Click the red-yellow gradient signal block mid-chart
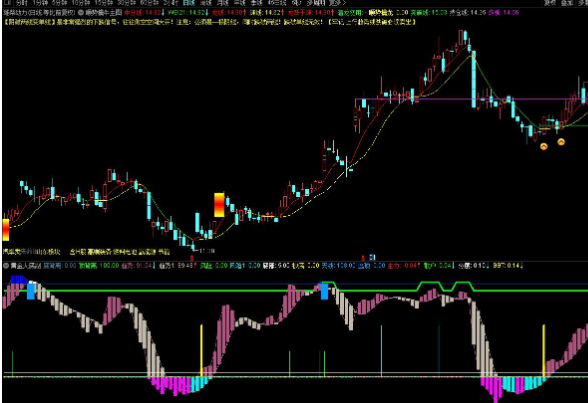588x403 pixels. click(219, 205)
